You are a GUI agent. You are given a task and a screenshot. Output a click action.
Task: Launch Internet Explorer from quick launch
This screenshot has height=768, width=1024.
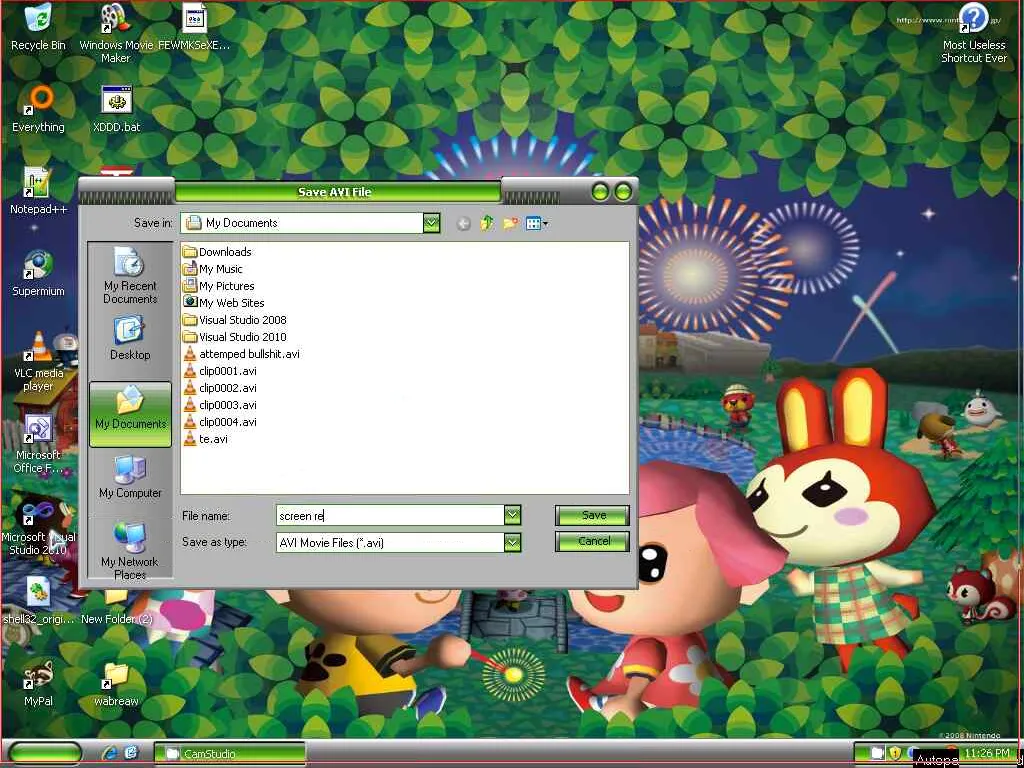coord(109,753)
